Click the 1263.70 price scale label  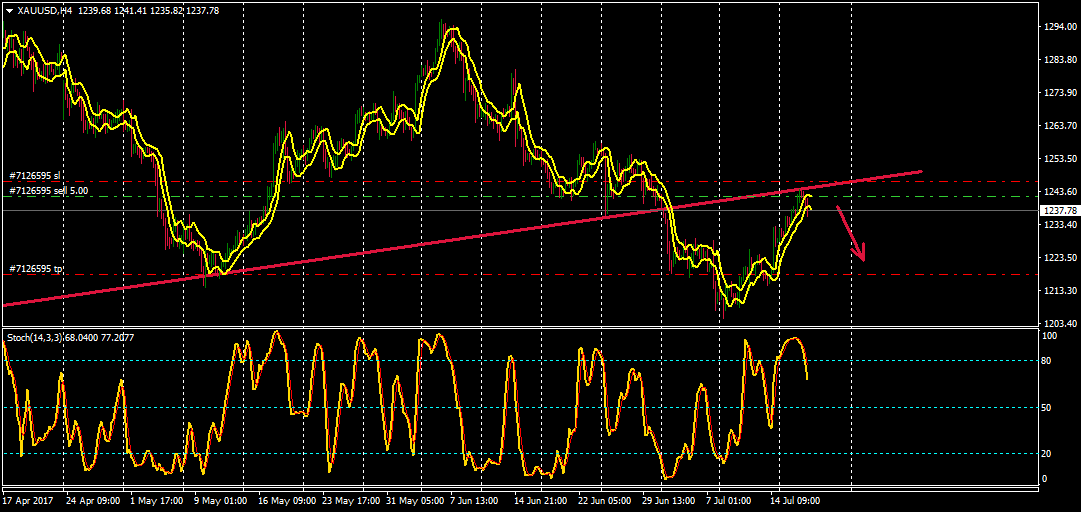pyautogui.click(x=1060, y=125)
